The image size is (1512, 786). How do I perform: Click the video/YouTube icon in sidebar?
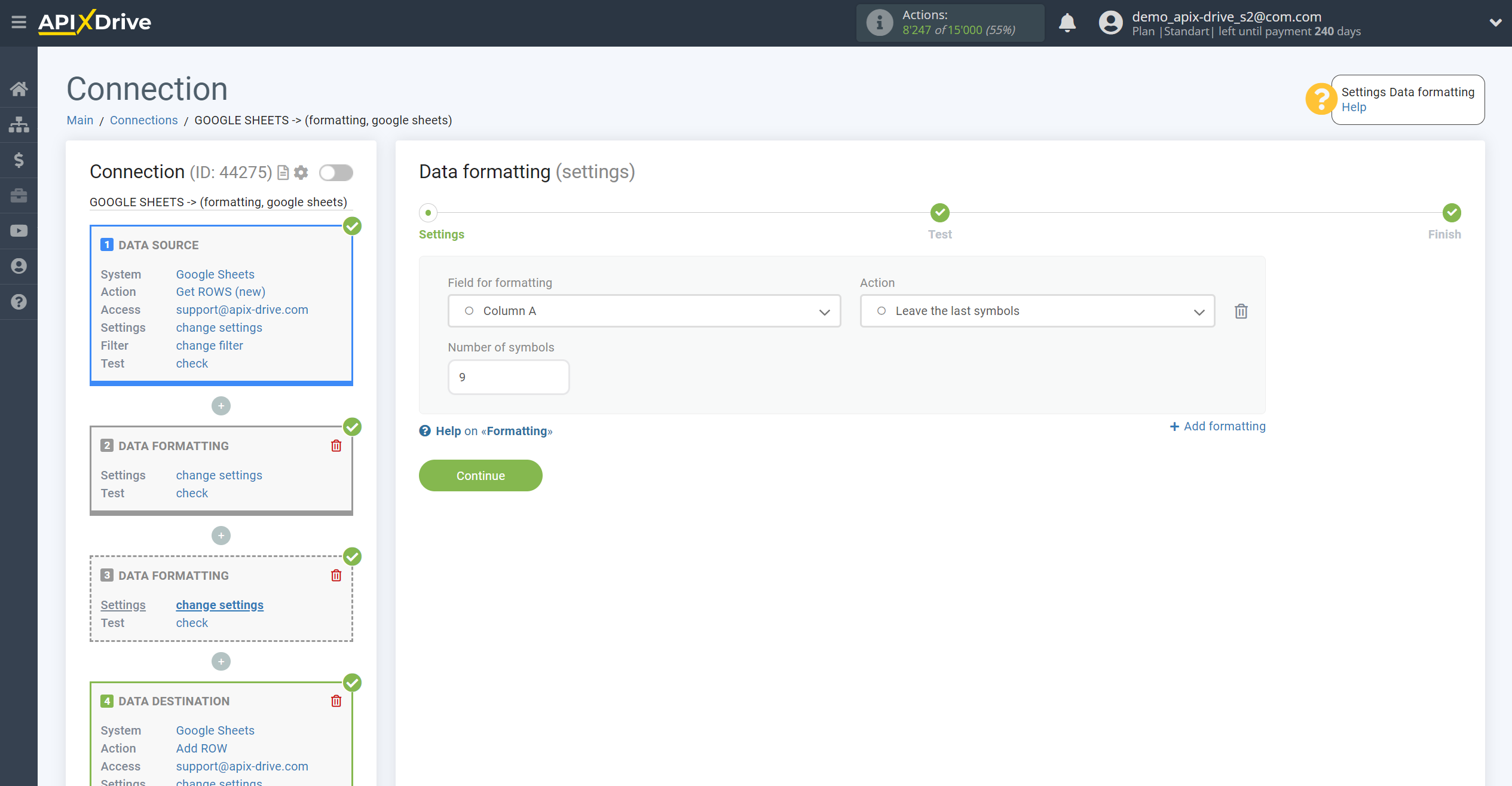(x=18, y=230)
